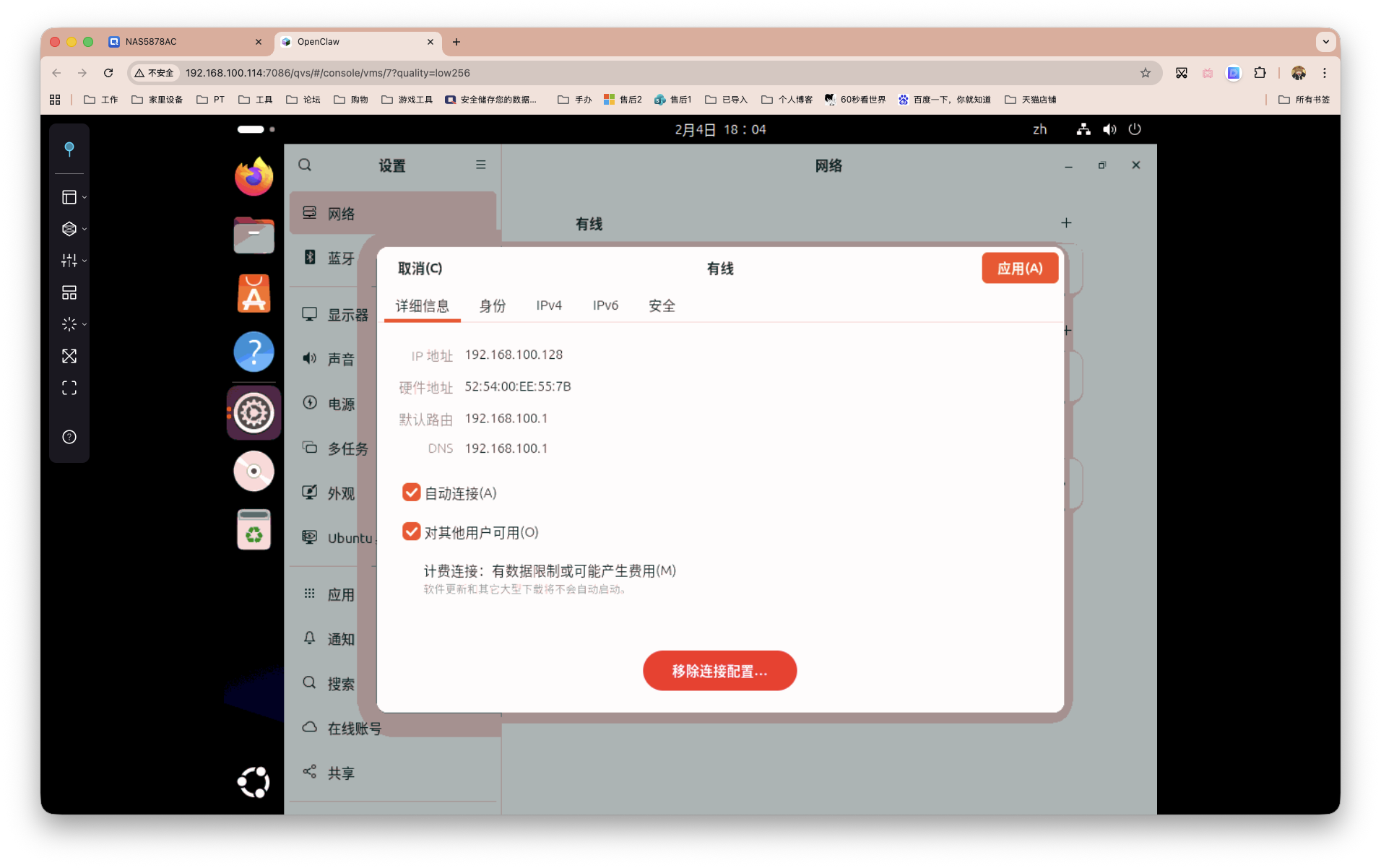Switch to the IPv4 tab

coord(549,305)
